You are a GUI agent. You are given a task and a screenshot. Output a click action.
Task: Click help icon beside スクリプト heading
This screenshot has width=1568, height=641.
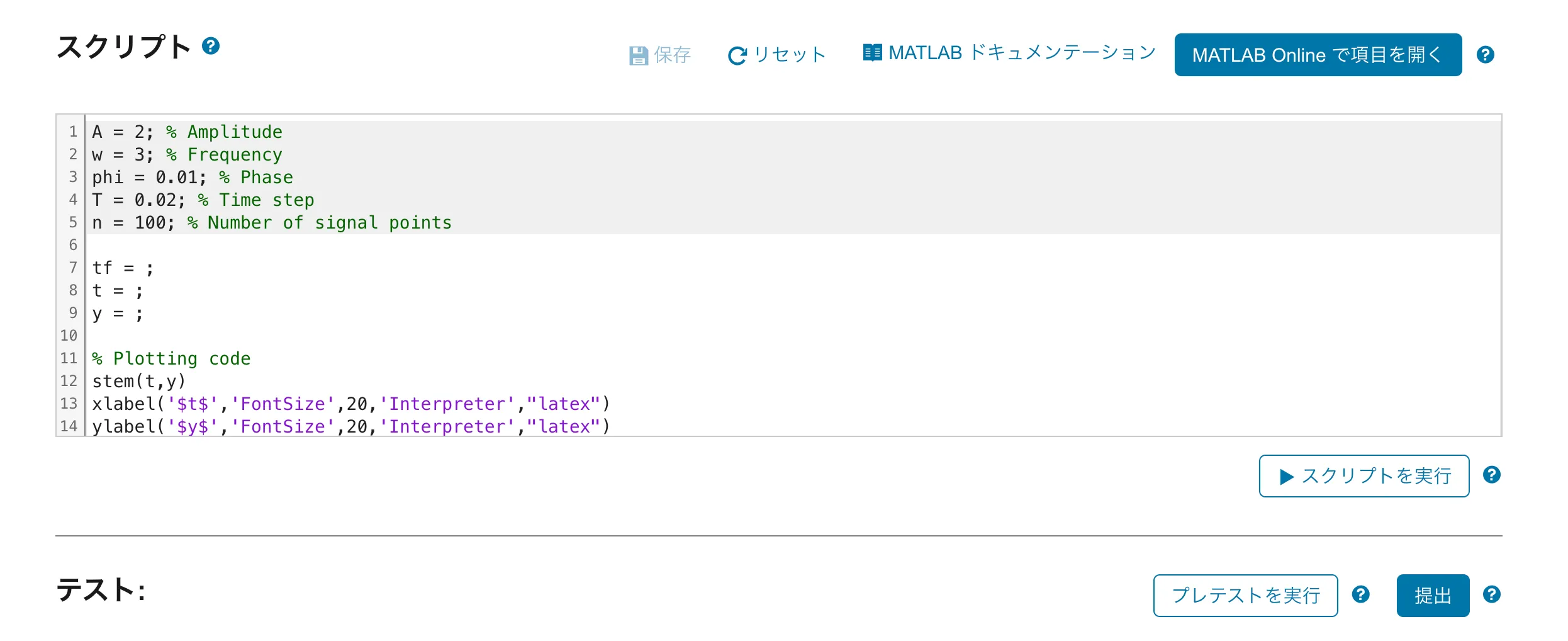[x=211, y=46]
